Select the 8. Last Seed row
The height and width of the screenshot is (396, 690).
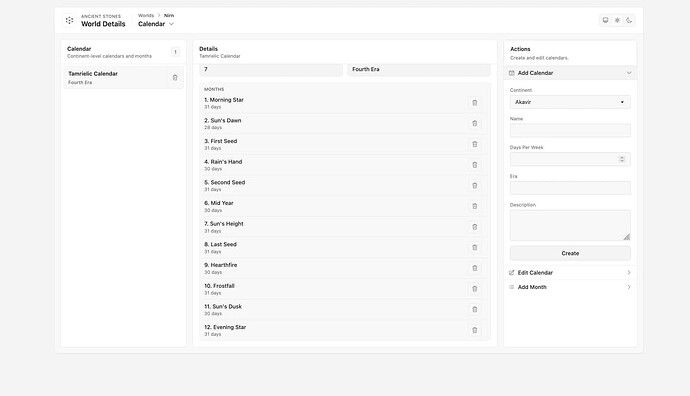tap(345, 248)
